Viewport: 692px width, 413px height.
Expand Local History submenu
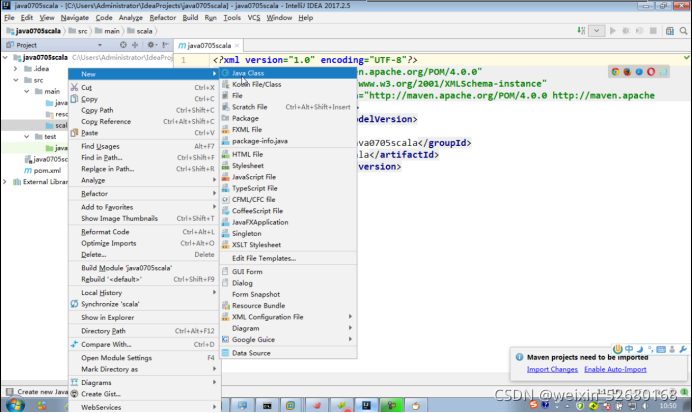tap(144, 293)
